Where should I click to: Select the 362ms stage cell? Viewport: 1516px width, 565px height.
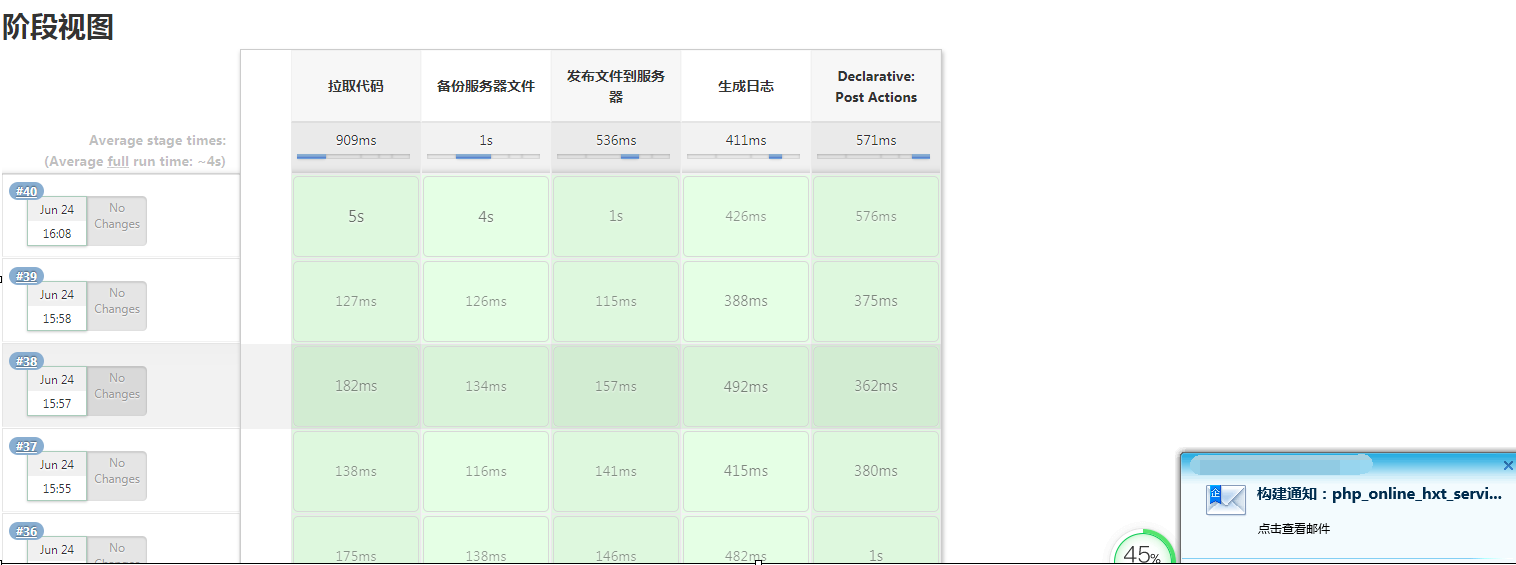coord(876,386)
